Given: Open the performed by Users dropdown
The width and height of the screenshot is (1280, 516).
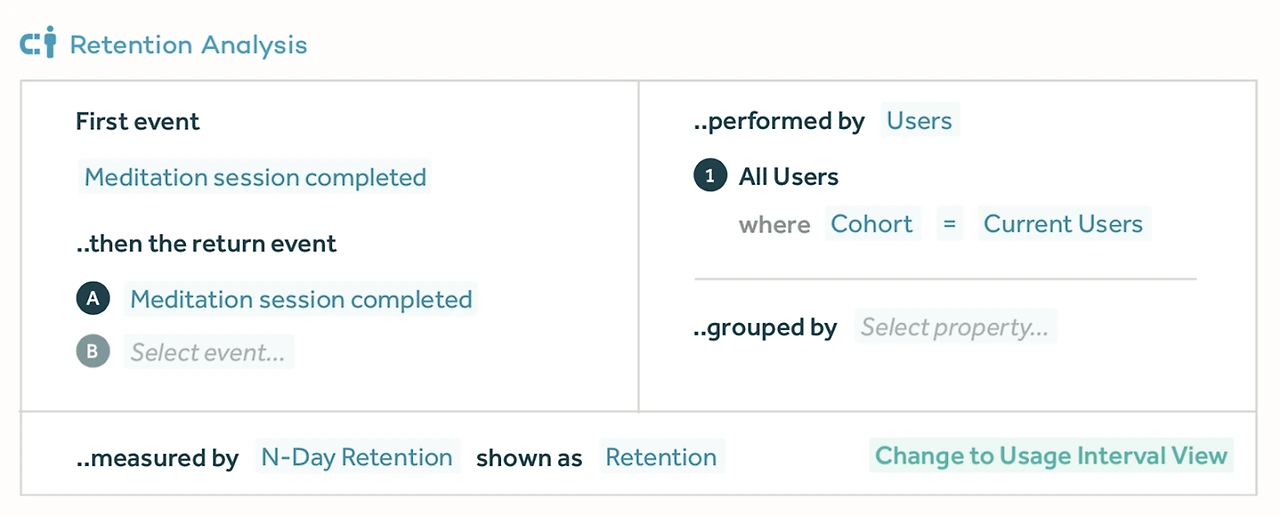Looking at the screenshot, I should pyautogui.click(x=919, y=121).
